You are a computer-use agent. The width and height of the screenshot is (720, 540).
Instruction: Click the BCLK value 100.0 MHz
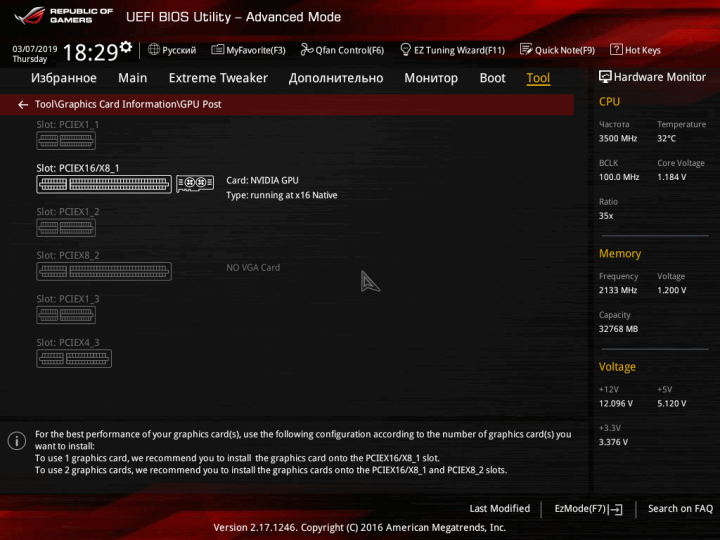(x=619, y=177)
